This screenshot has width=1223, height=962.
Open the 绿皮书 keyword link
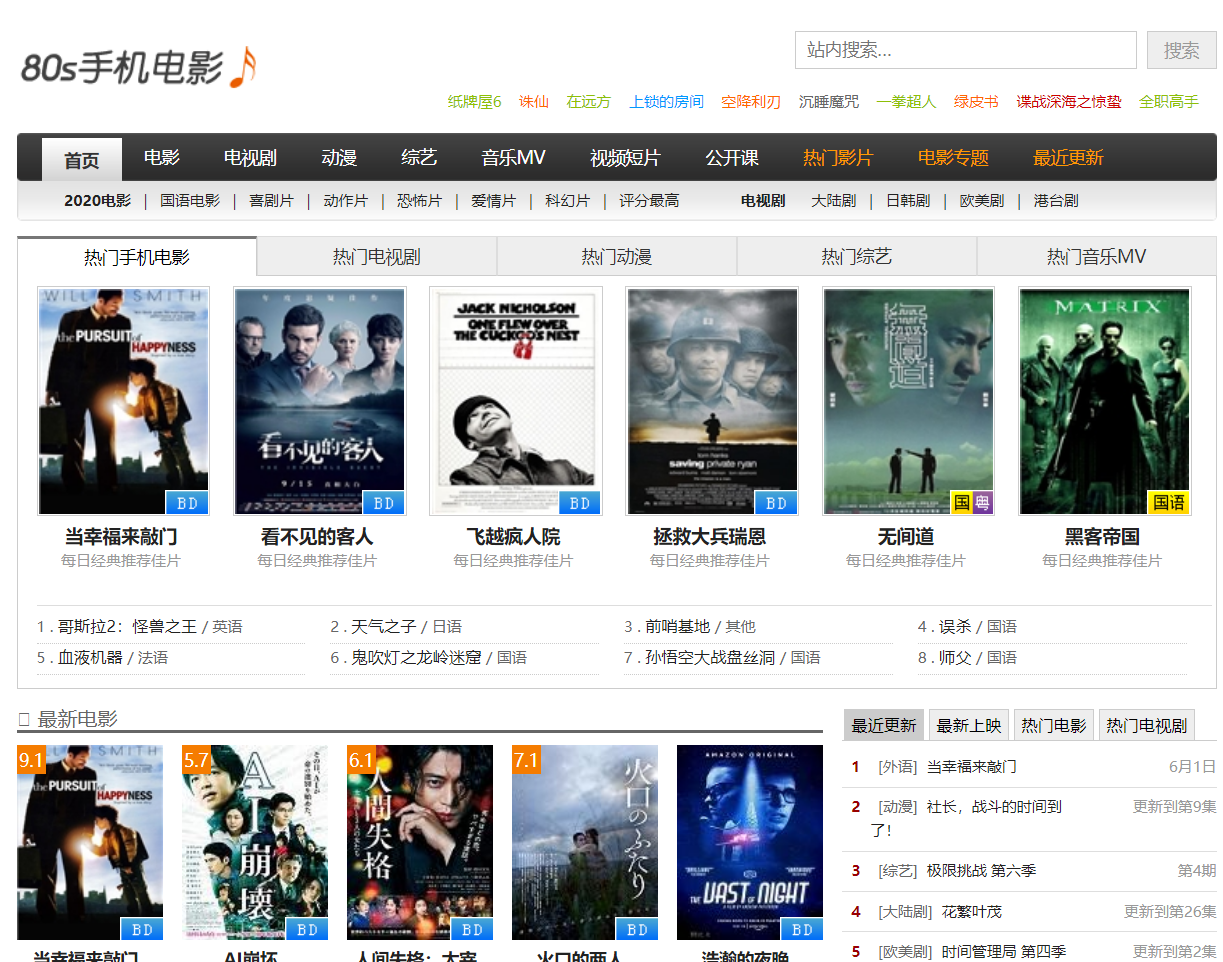976,101
